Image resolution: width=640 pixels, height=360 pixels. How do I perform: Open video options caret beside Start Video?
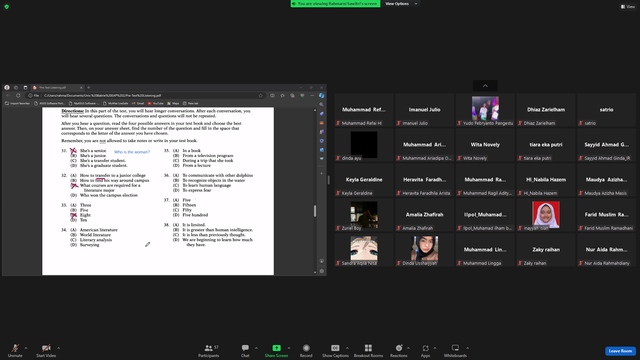point(58,348)
